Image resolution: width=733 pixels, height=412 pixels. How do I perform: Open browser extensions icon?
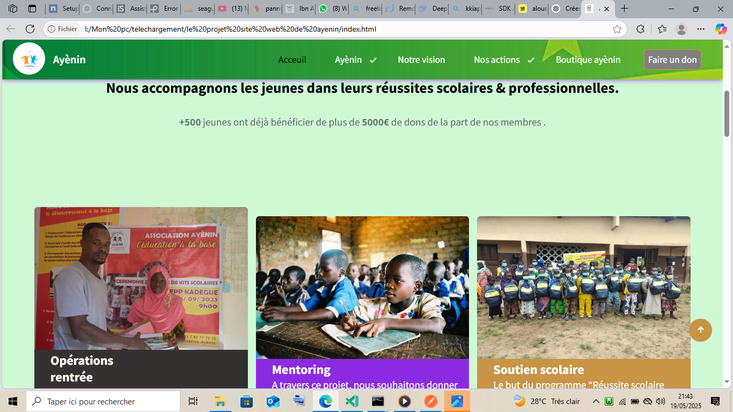(640, 29)
